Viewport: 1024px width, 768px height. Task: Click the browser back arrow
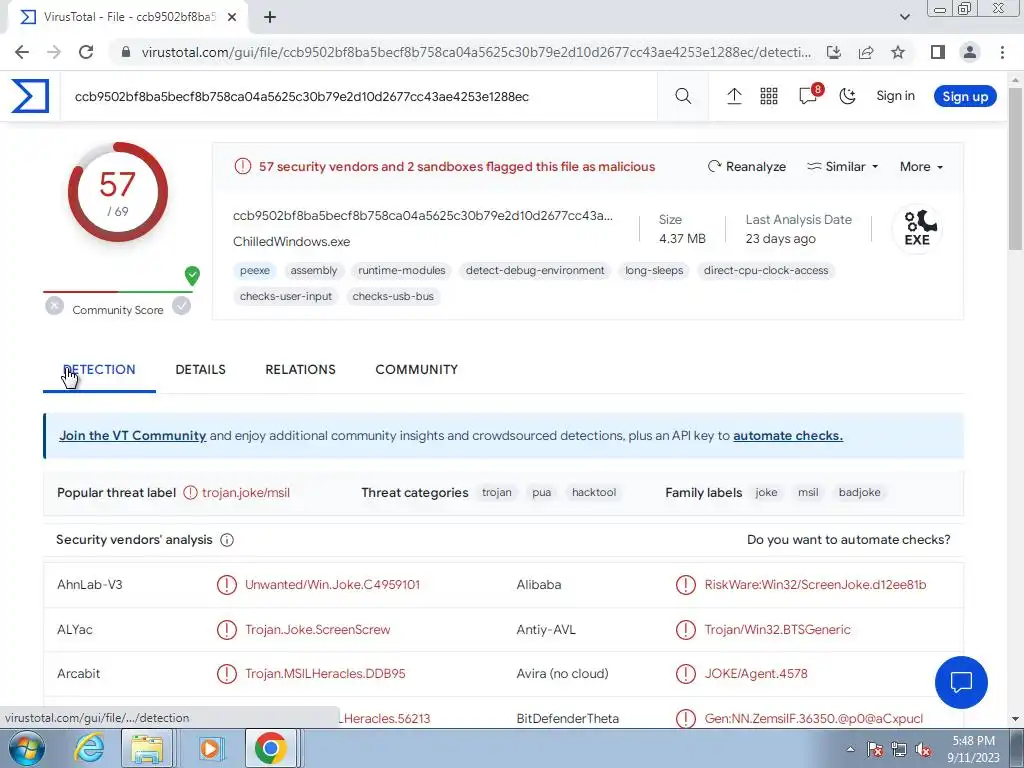22,52
